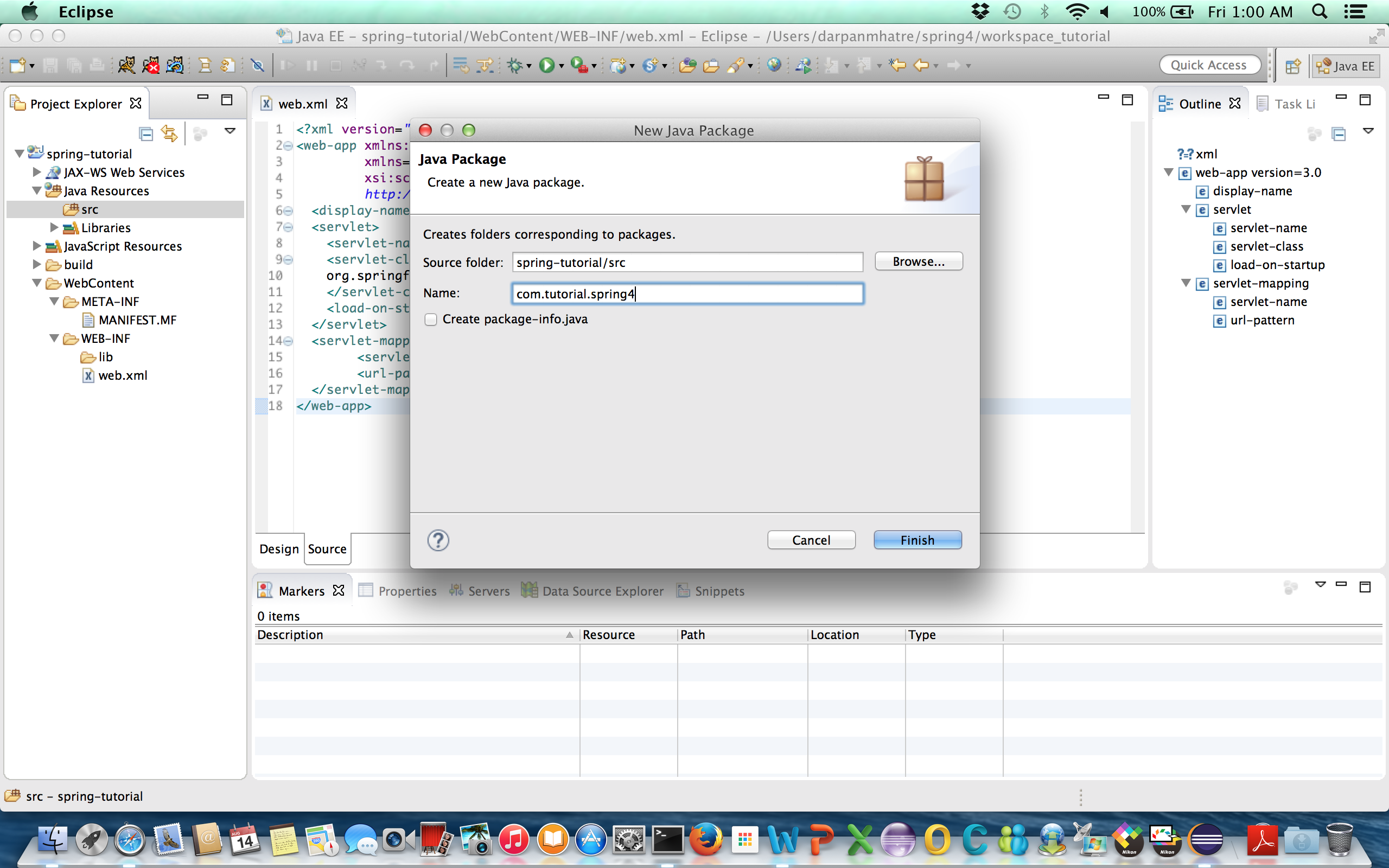1389x868 pixels.
Task: Select web.xml in Project Explorer tree
Action: (115, 375)
